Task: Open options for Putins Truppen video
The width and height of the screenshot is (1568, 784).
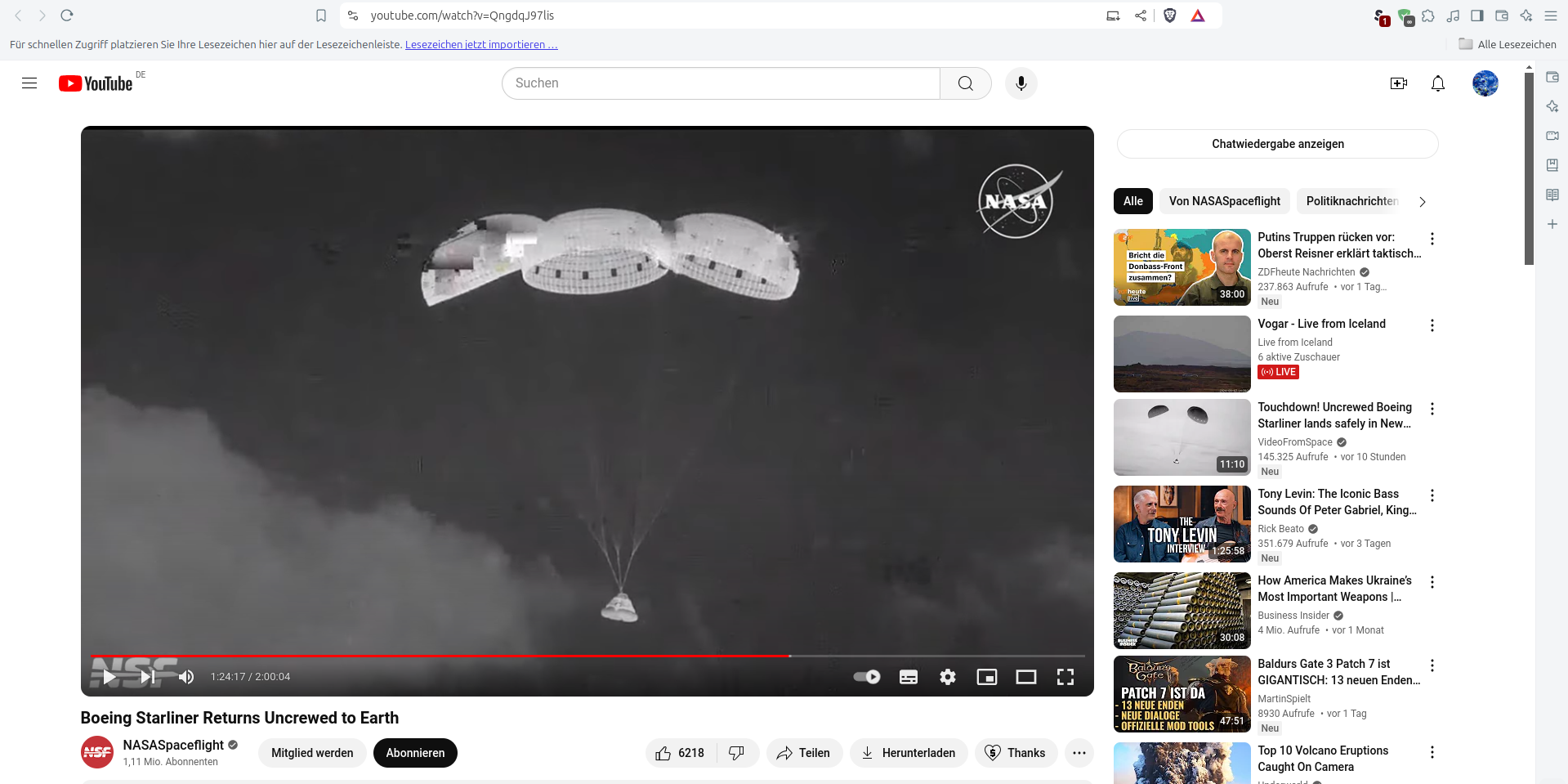Action: coord(1432,239)
